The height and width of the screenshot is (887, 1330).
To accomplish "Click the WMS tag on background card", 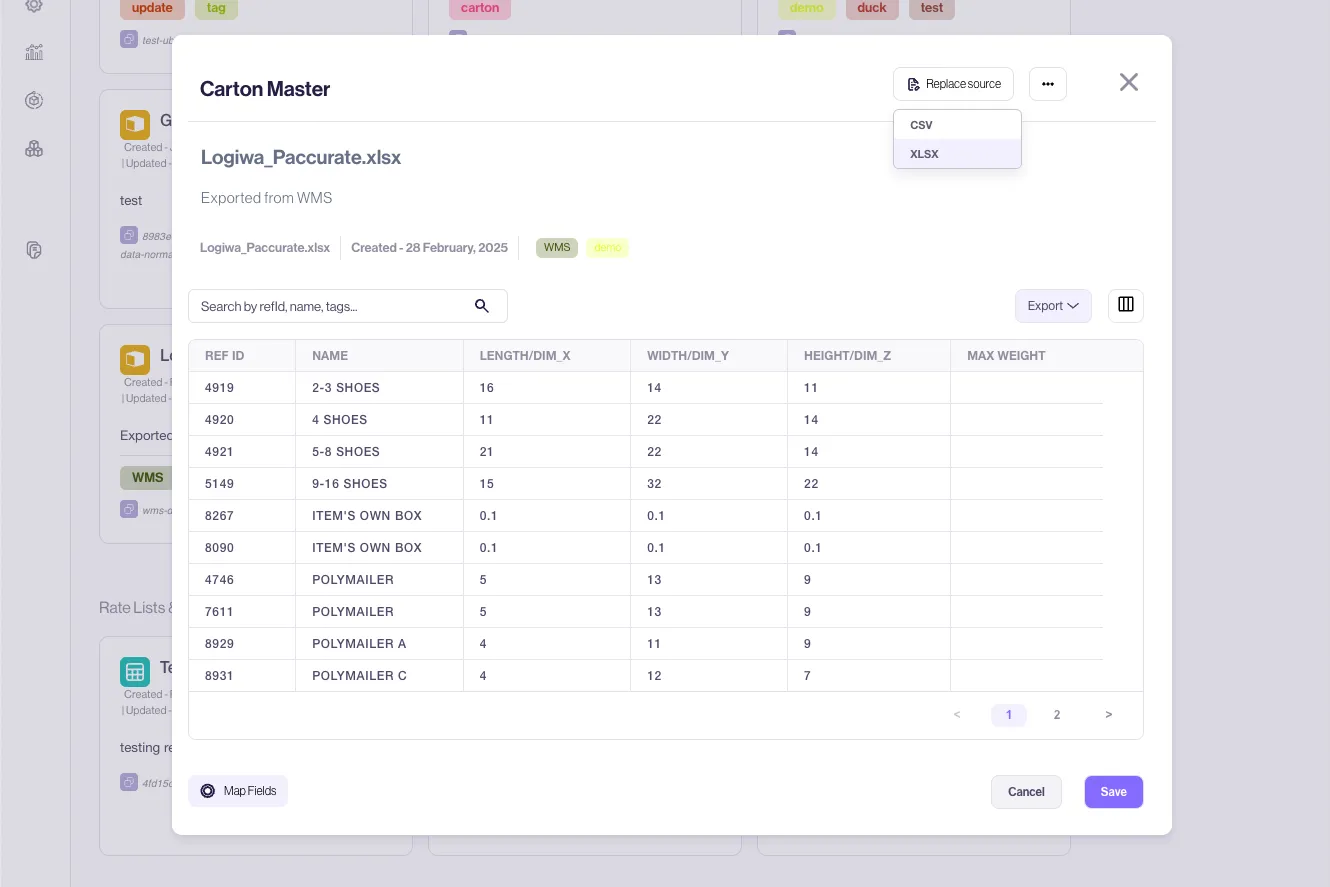I will [147, 478].
